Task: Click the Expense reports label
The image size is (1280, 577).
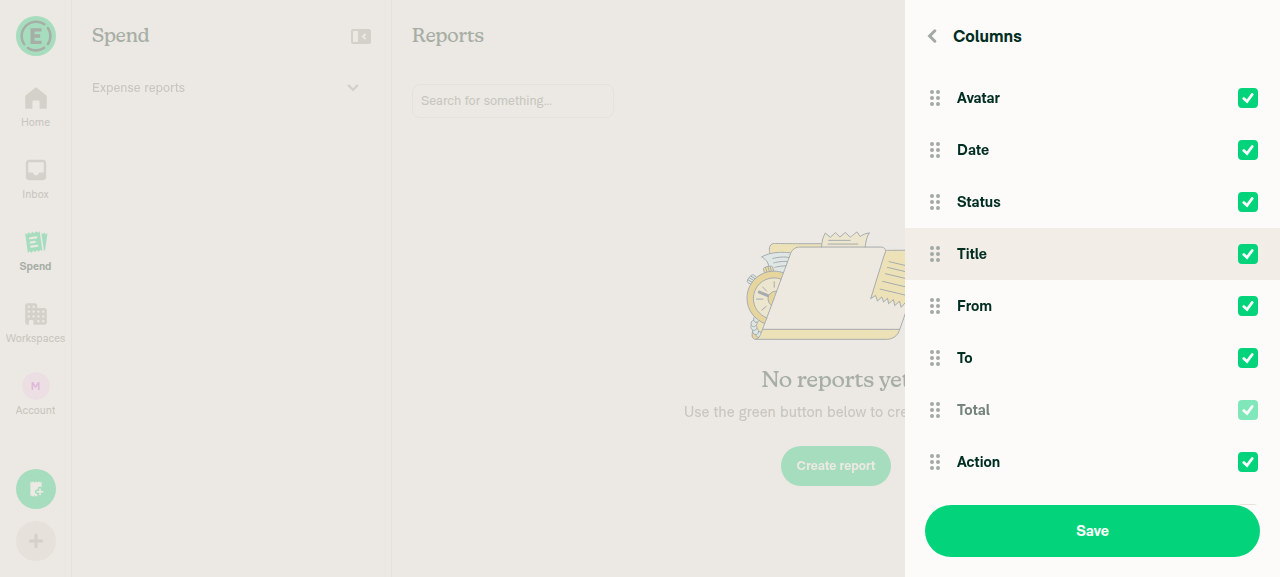Action: click(x=138, y=88)
